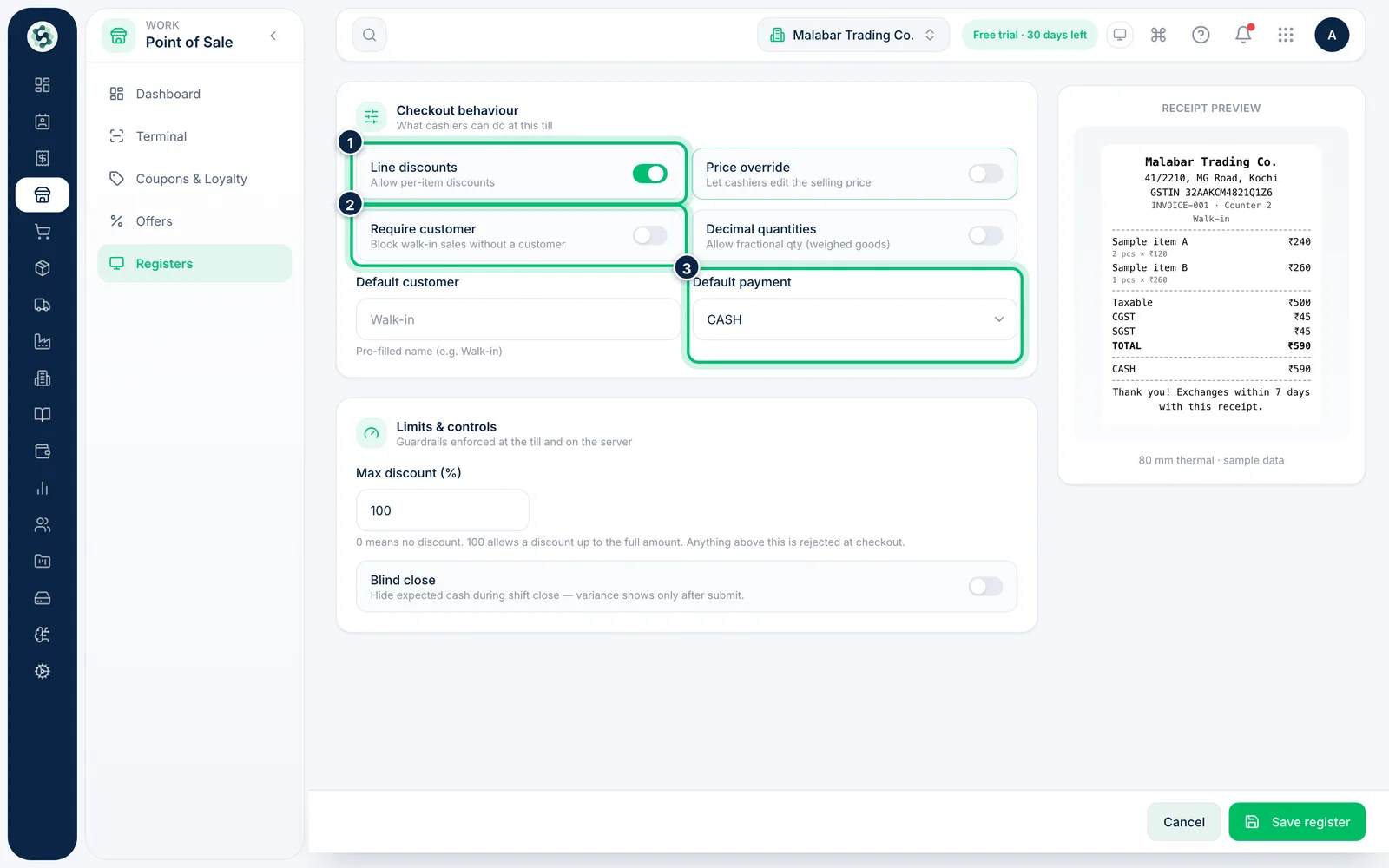Open the Malabar Trading Co. company switcher

click(853, 35)
